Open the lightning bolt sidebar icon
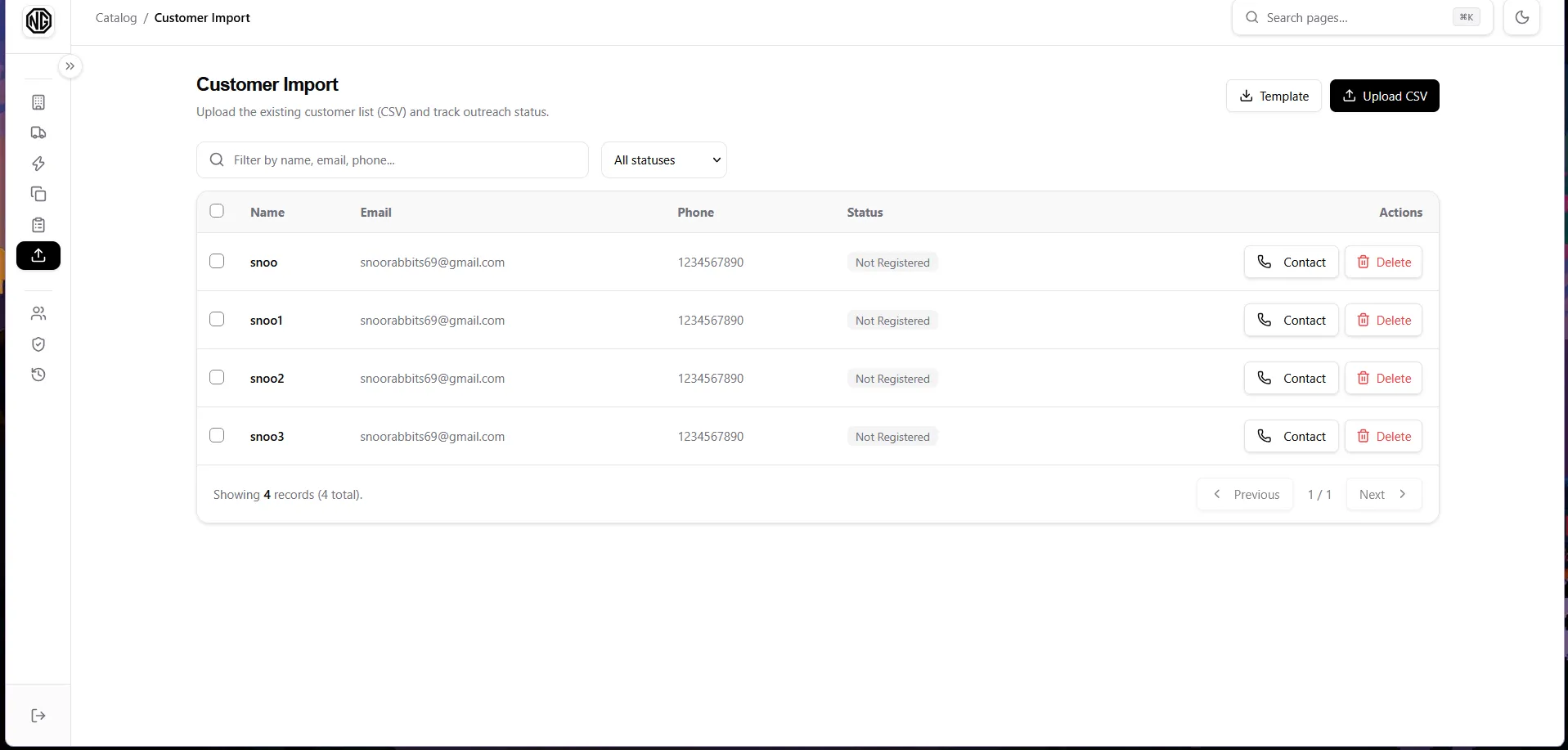 [x=38, y=164]
